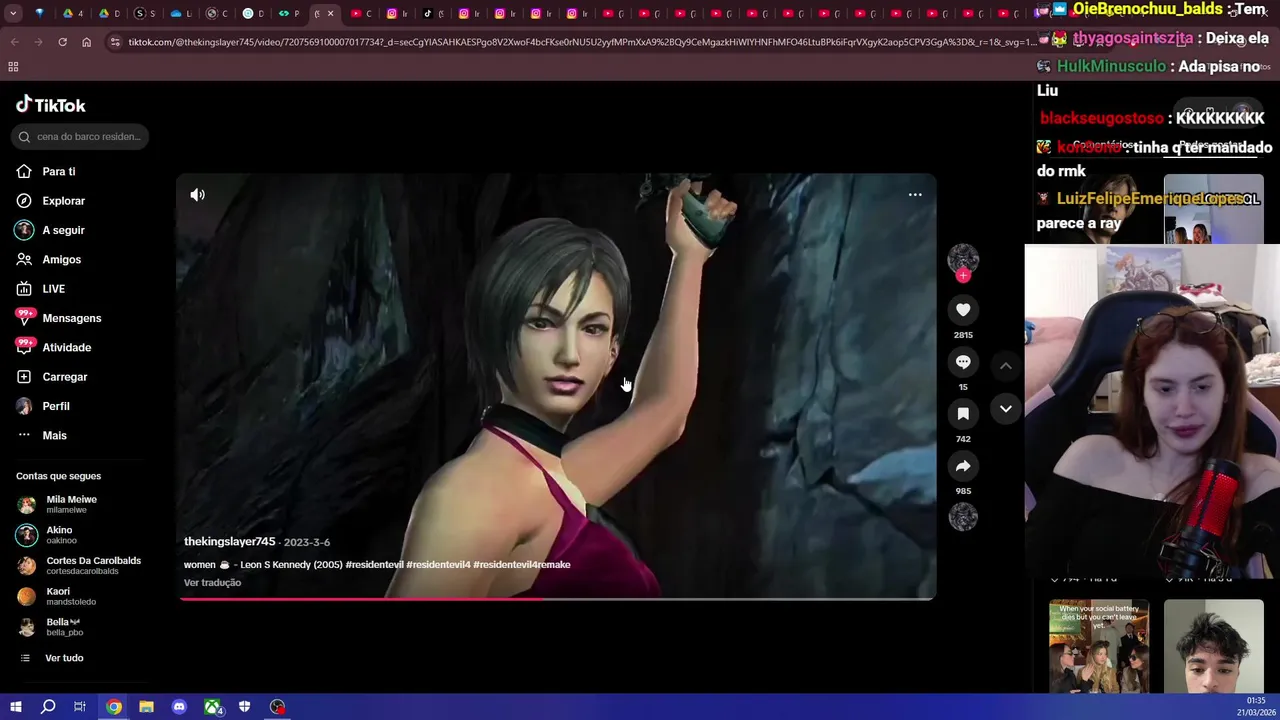Go to next video with down chevron
The width and height of the screenshot is (1280, 720).
pos(1006,409)
